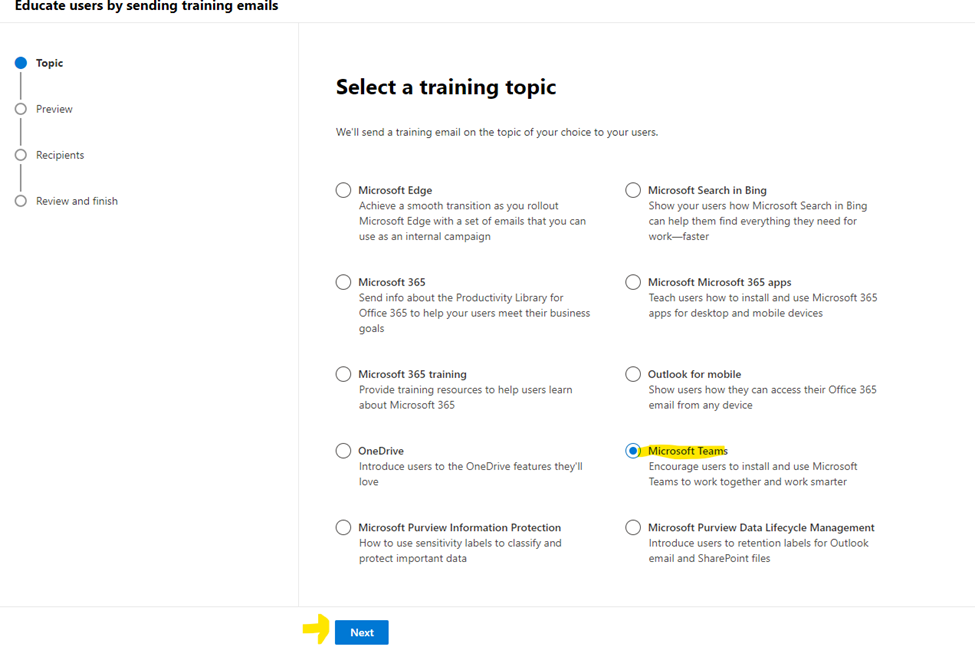Click the Preview step circle indicator
Viewport: 975px width, 647px height.
[x=21, y=109]
